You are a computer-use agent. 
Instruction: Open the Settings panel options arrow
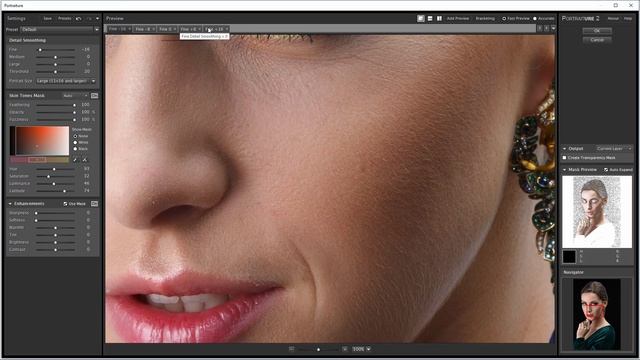pyautogui.click(x=97, y=18)
